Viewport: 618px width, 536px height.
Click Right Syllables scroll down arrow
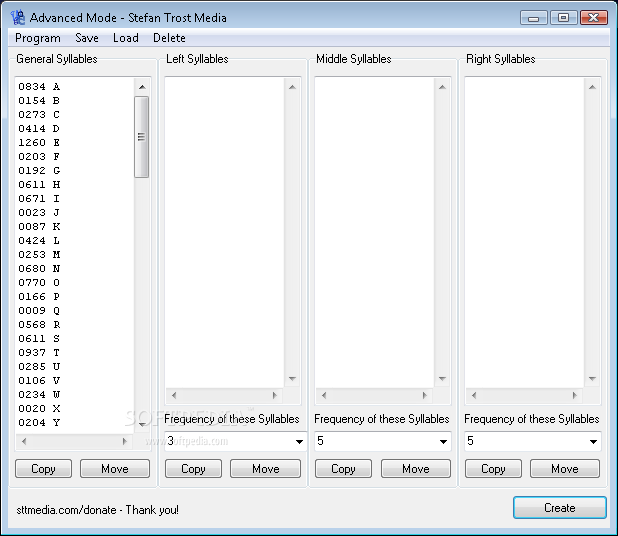592,379
